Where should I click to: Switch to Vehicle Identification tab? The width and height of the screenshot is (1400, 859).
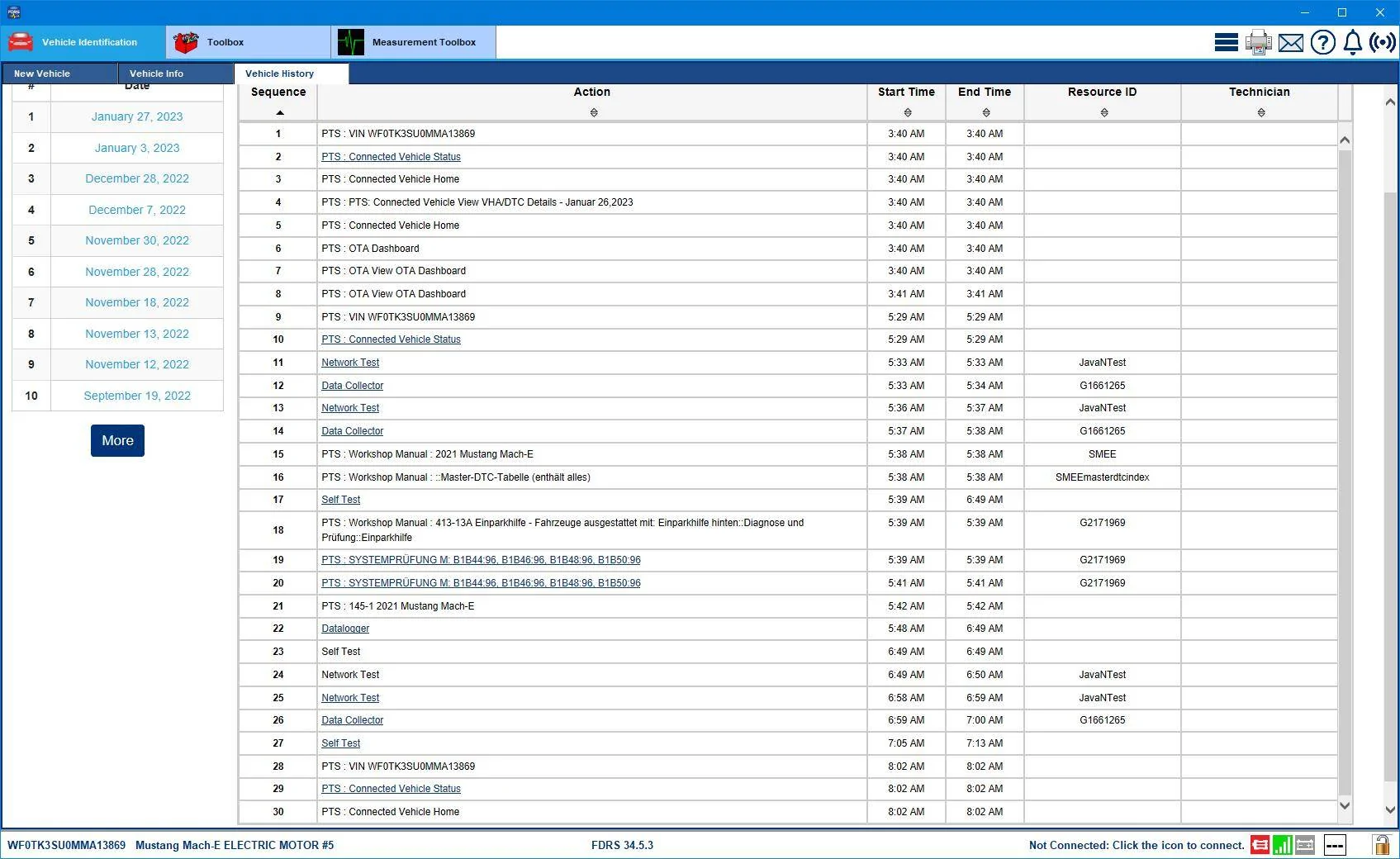pyautogui.click(x=83, y=42)
